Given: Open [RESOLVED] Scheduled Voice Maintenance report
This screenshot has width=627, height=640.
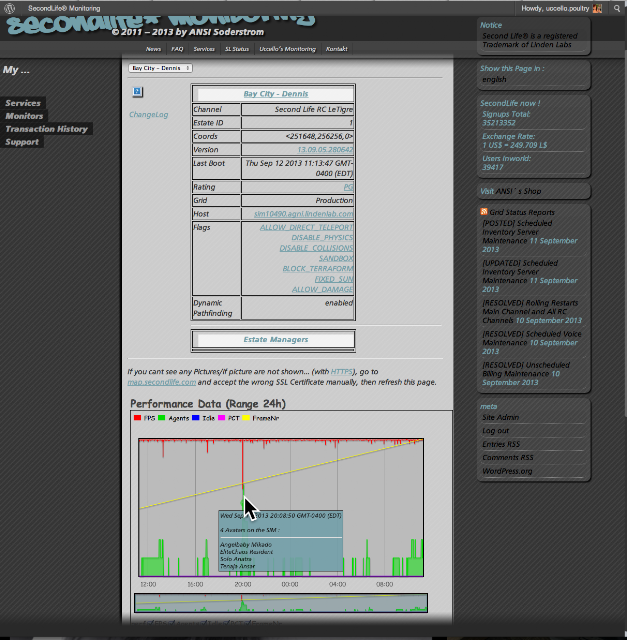Looking at the screenshot, I should [531, 338].
